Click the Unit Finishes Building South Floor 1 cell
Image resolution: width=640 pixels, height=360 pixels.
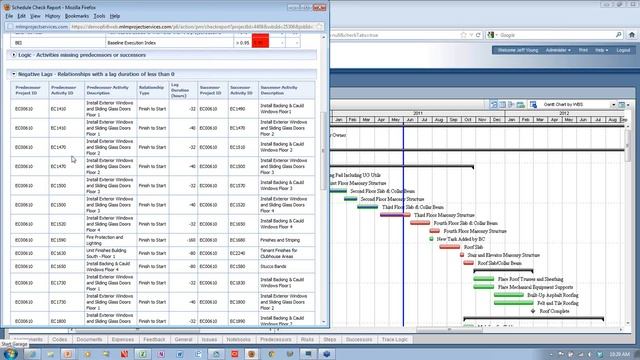click(110, 253)
